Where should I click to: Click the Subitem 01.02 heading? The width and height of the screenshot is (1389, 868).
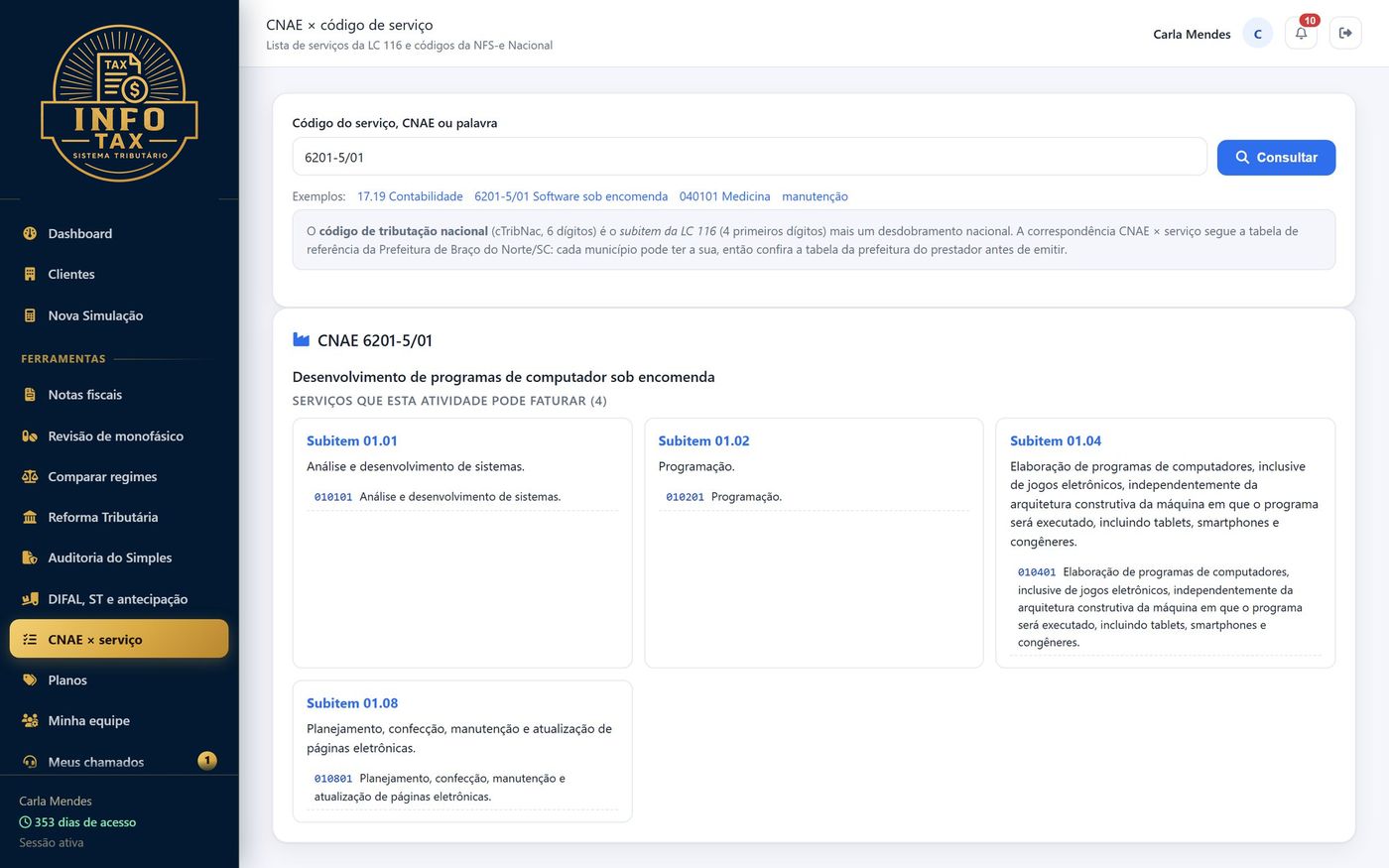703,441
